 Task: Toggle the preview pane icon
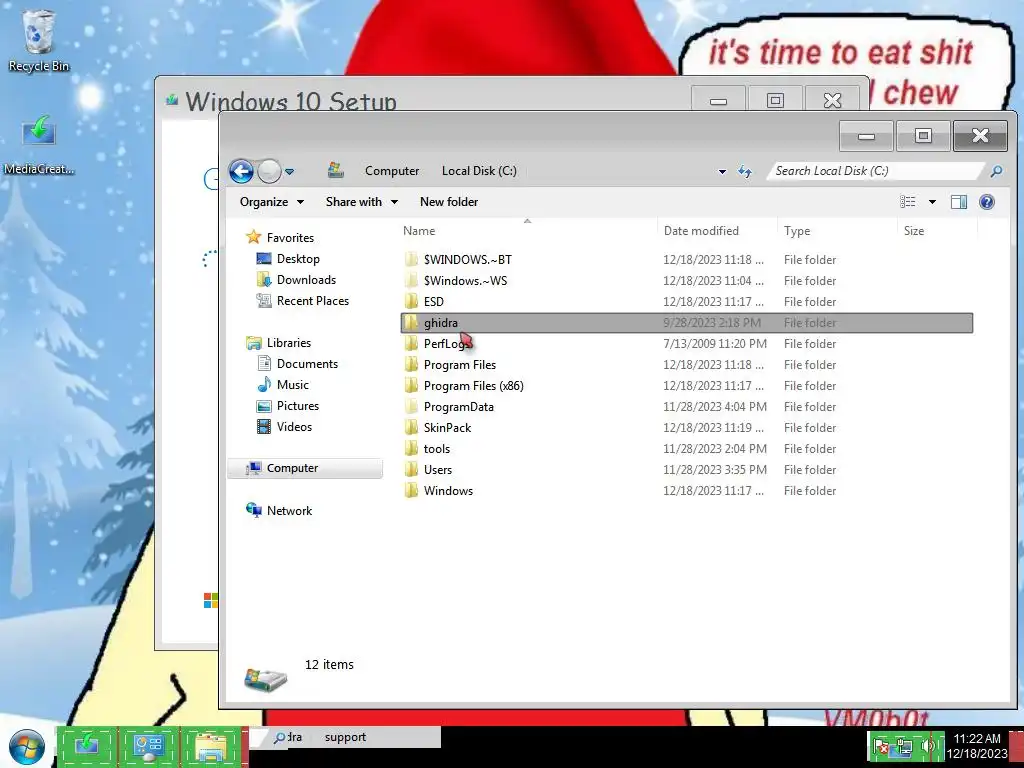(959, 202)
